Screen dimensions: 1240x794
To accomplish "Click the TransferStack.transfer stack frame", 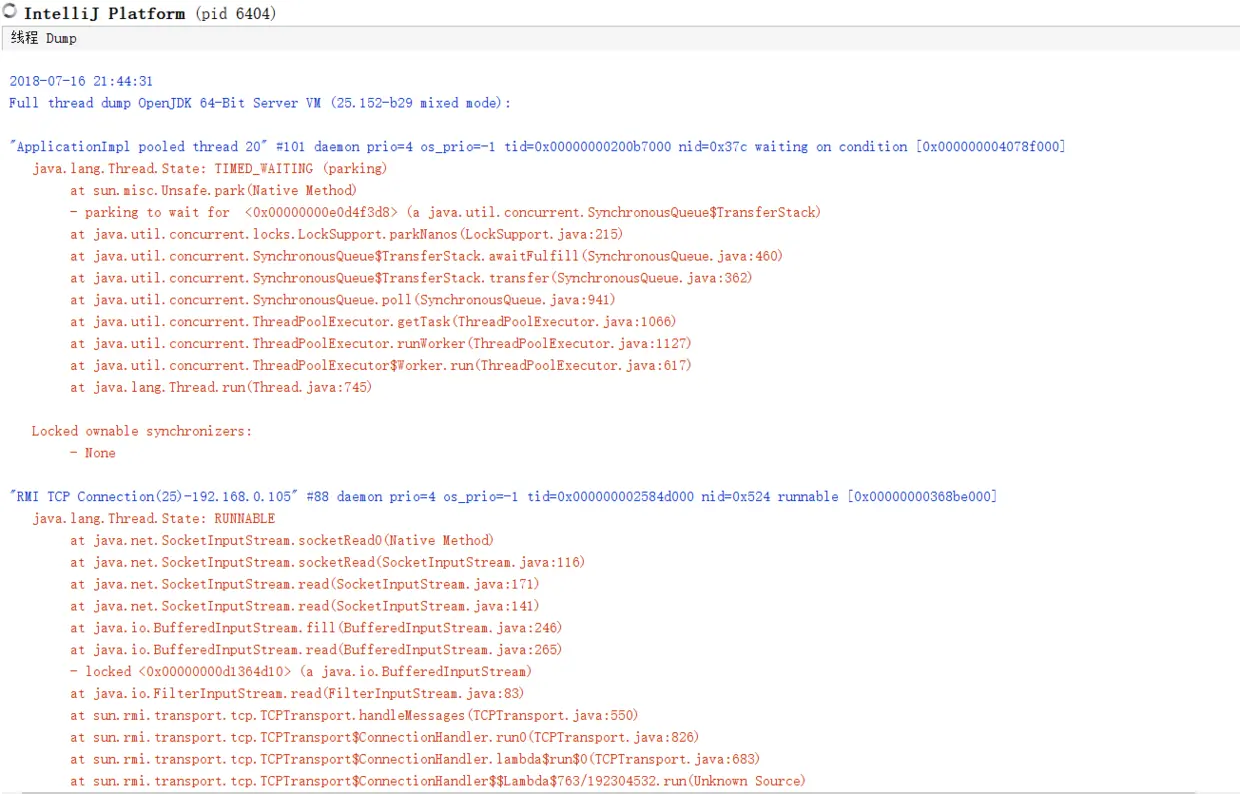I will (411, 279).
